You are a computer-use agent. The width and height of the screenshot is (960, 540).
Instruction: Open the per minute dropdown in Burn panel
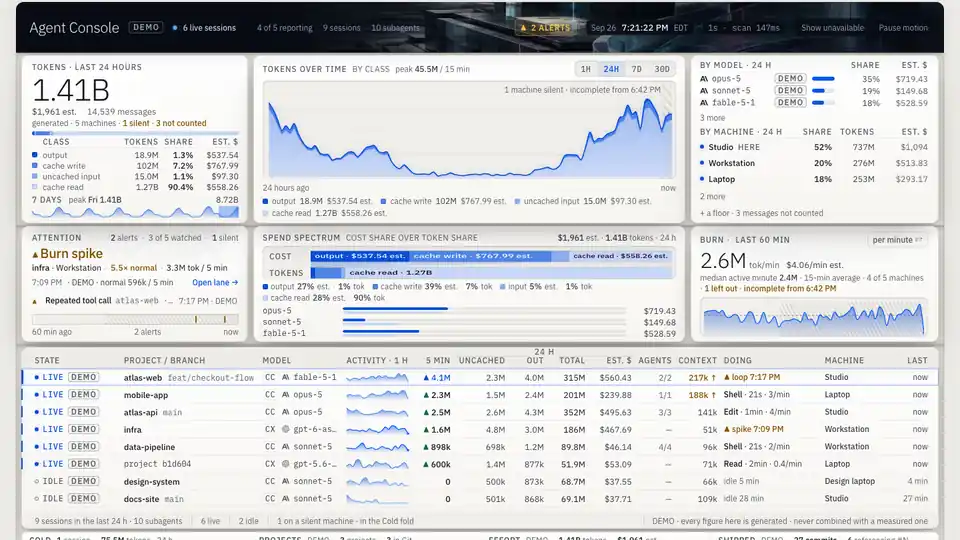pyautogui.click(x=897, y=240)
